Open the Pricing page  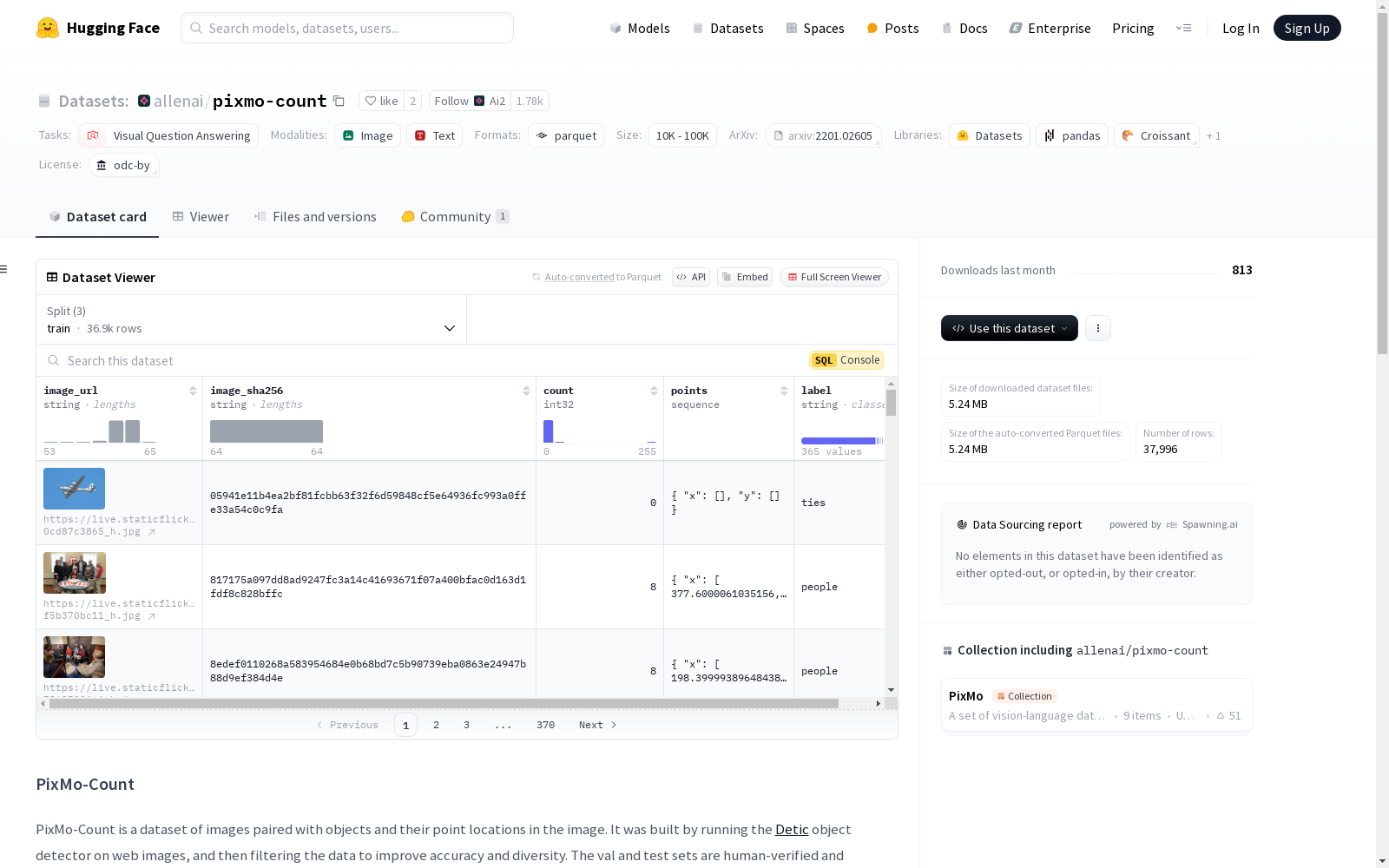click(x=1133, y=29)
